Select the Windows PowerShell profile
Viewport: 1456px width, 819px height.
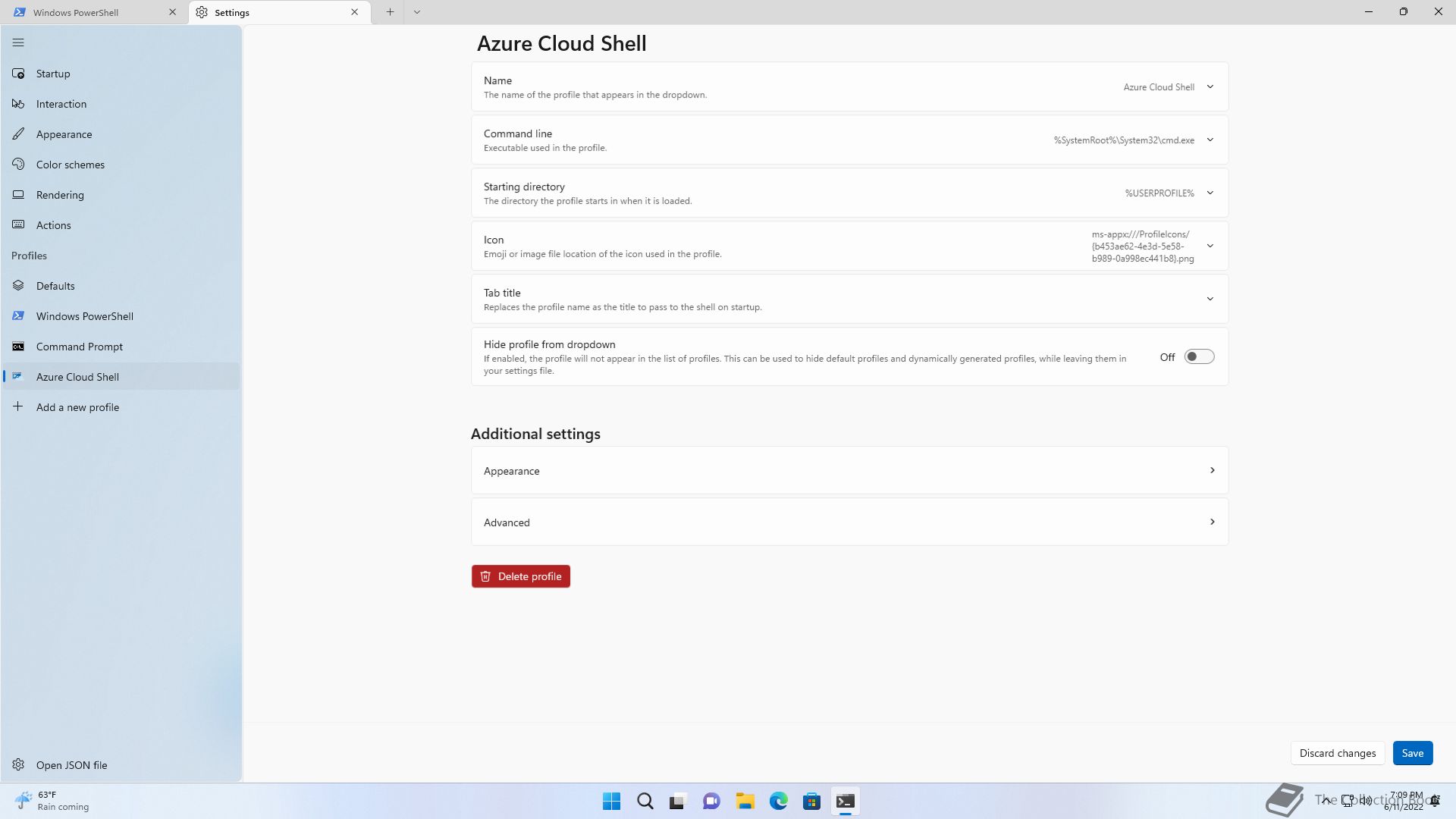[x=121, y=316]
